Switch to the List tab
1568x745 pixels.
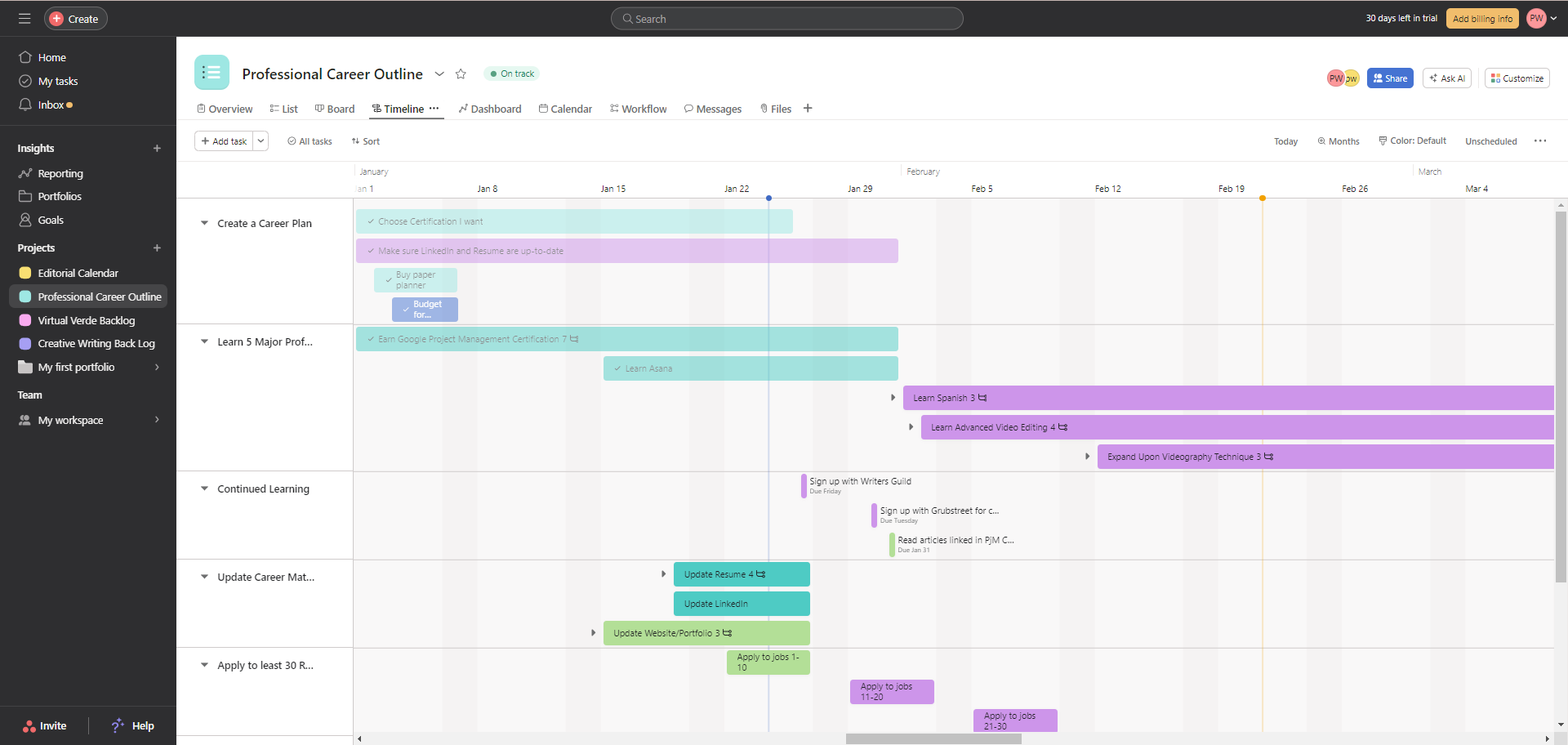tap(283, 109)
